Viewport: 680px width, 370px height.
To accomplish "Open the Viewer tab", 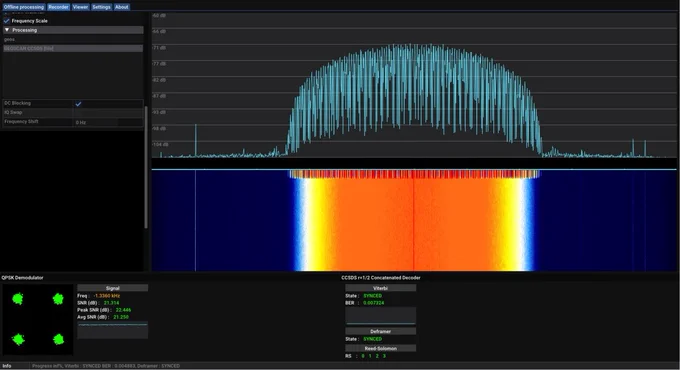I will click(80, 7).
